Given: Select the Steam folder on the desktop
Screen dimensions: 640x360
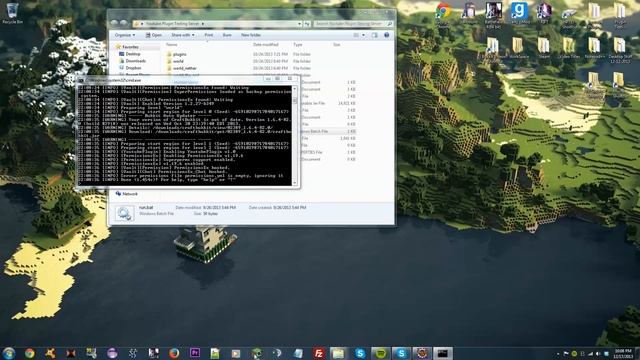Looking at the screenshot, I should click(543, 48).
